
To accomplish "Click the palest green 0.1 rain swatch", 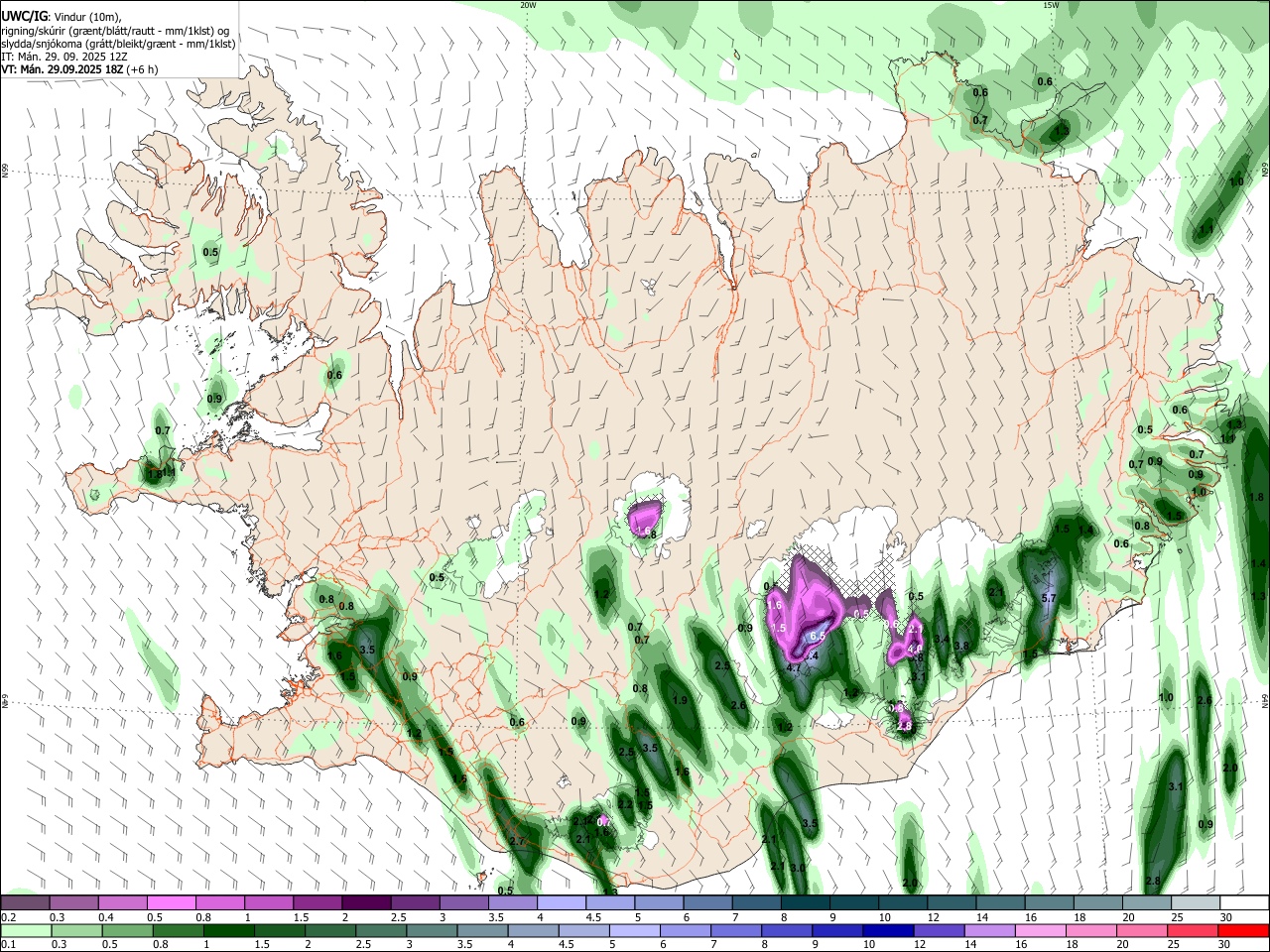I will pyautogui.click(x=26, y=930).
